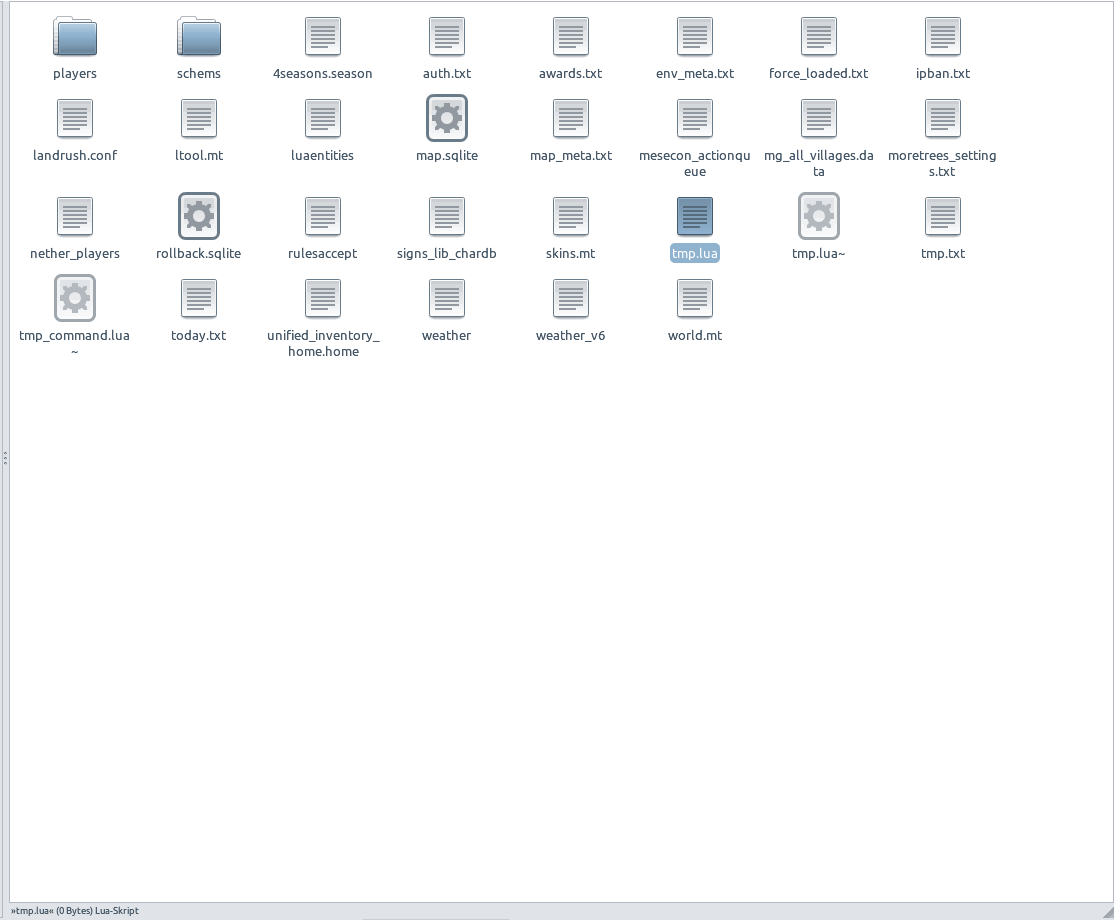1114x920 pixels.
Task: Select the landrush.conf configuration file
Action: click(75, 117)
